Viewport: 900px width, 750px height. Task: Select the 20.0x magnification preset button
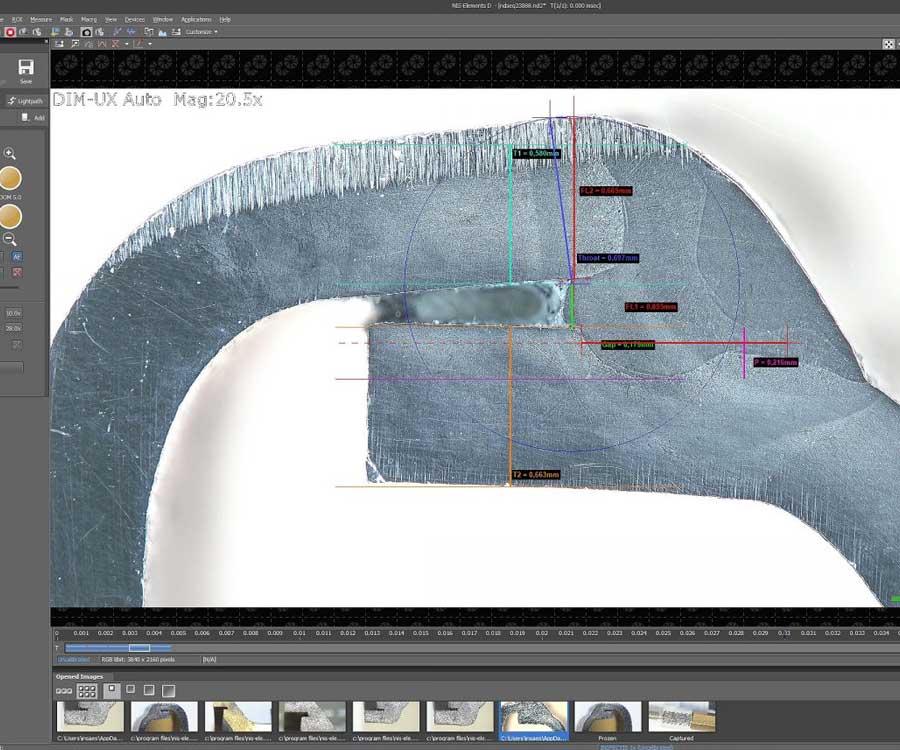click(14, 328)
